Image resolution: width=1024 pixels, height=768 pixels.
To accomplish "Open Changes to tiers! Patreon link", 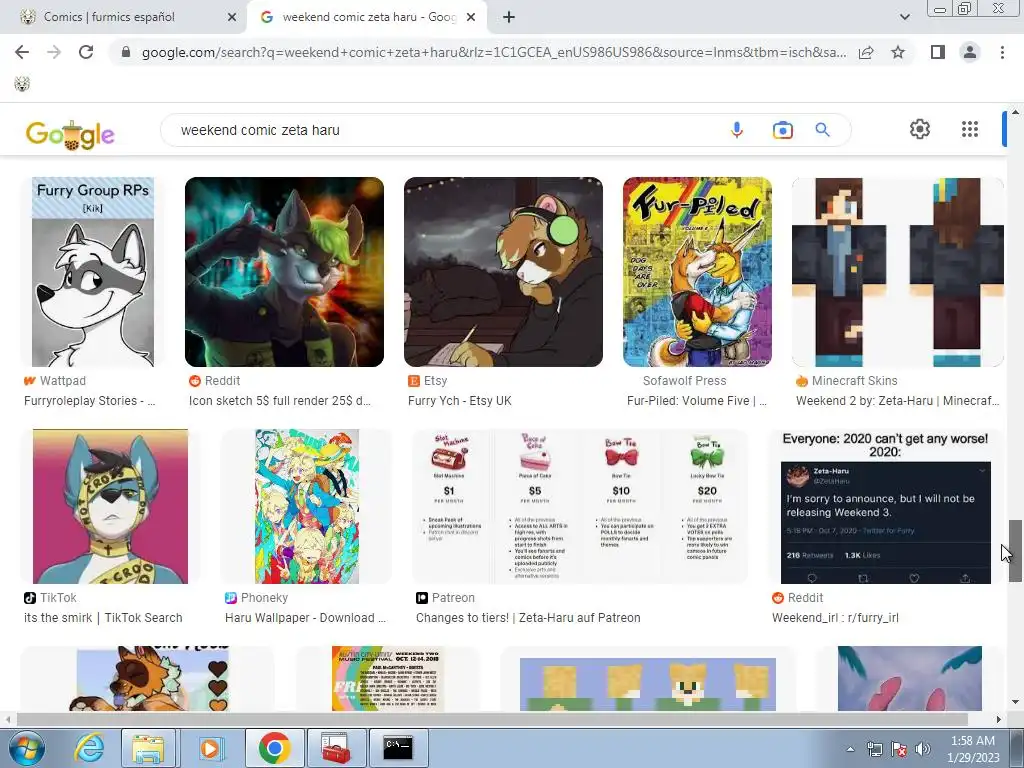I will click(528, 618).
